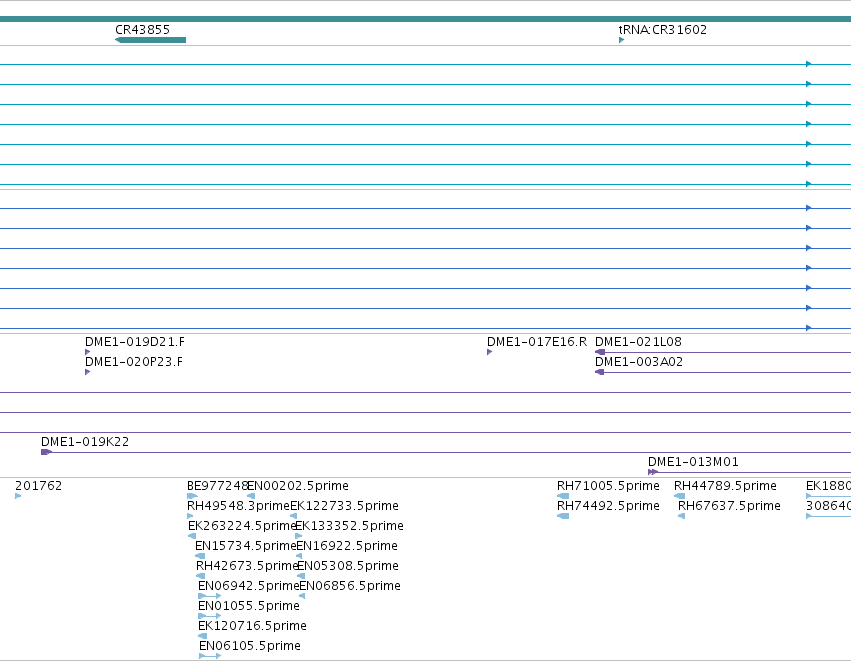Select the RH44789.5prime feature glyph
This screenshot has width=851, height=661.
click(x=679, y=495)
